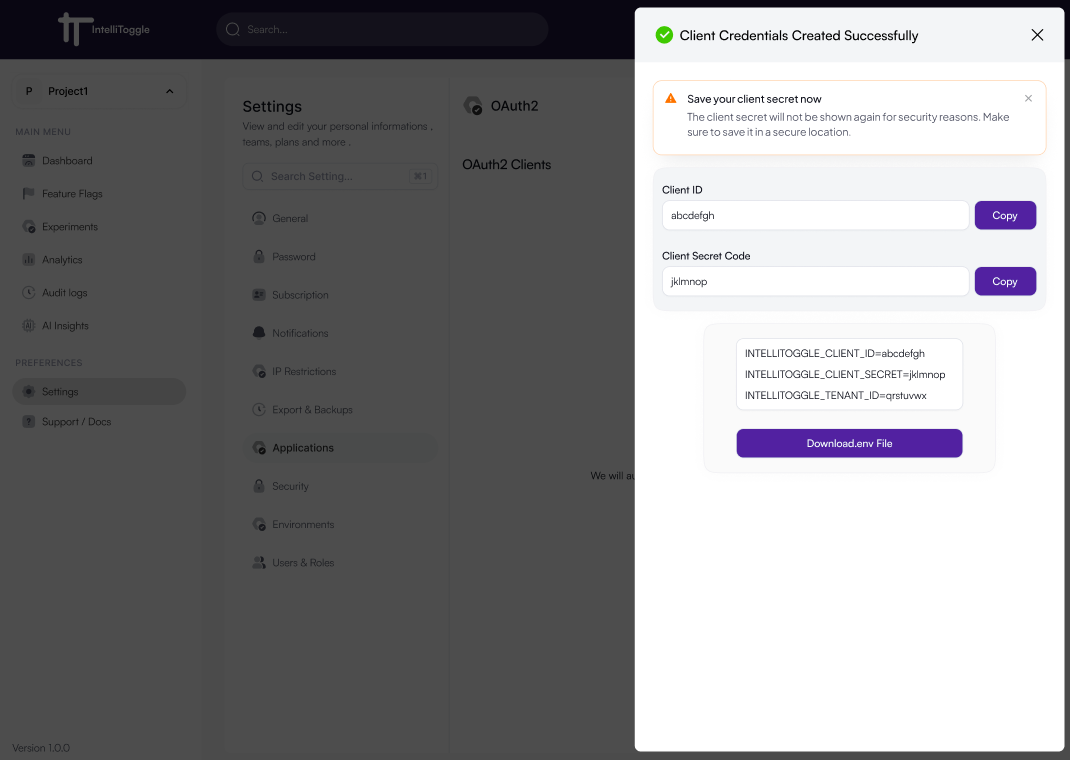The width and height of the screenshot is (1070, 760).
Task: Copy the Client ID value
Action: coord(1005,215)
